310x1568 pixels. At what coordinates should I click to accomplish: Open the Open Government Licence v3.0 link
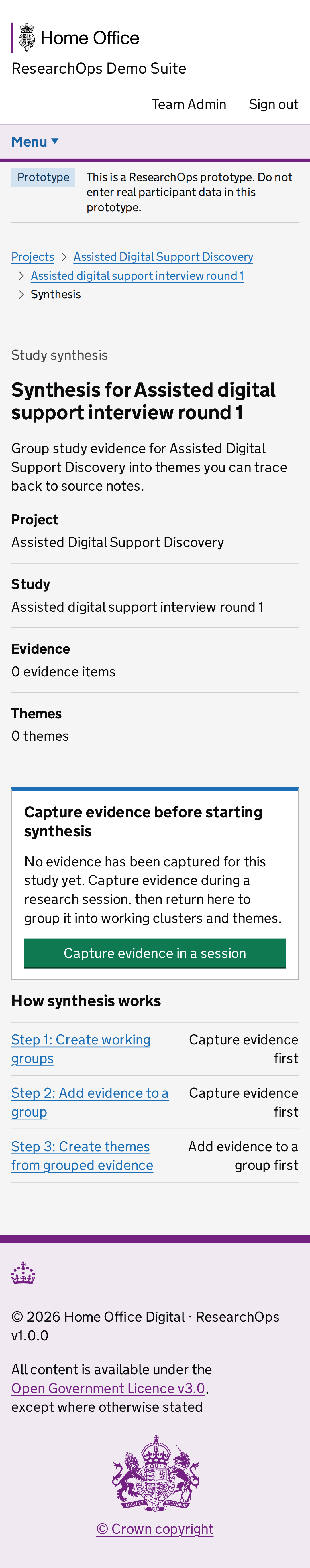point(108,1388)
